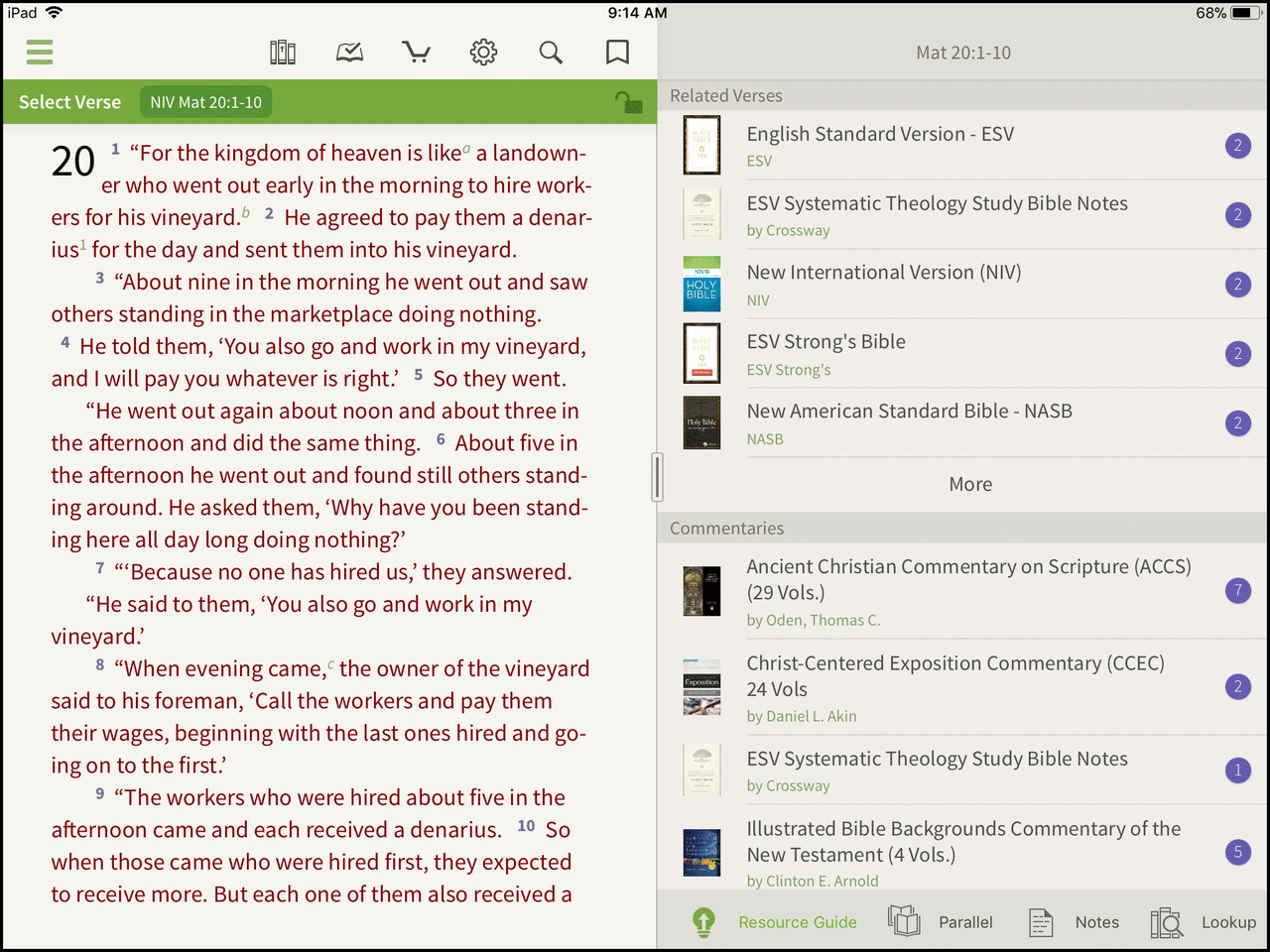
Task: Select verse number 6
Action: coord(441,439)
